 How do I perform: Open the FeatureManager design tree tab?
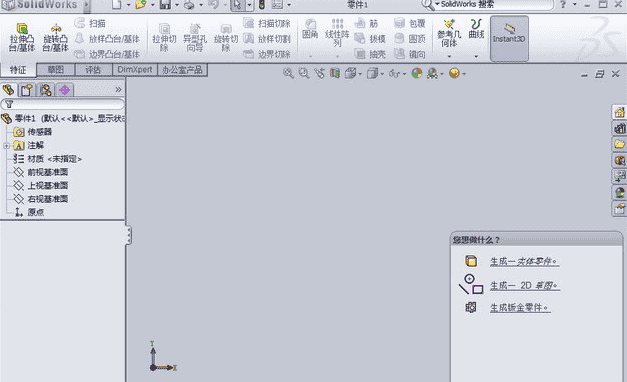click(8, 90)
